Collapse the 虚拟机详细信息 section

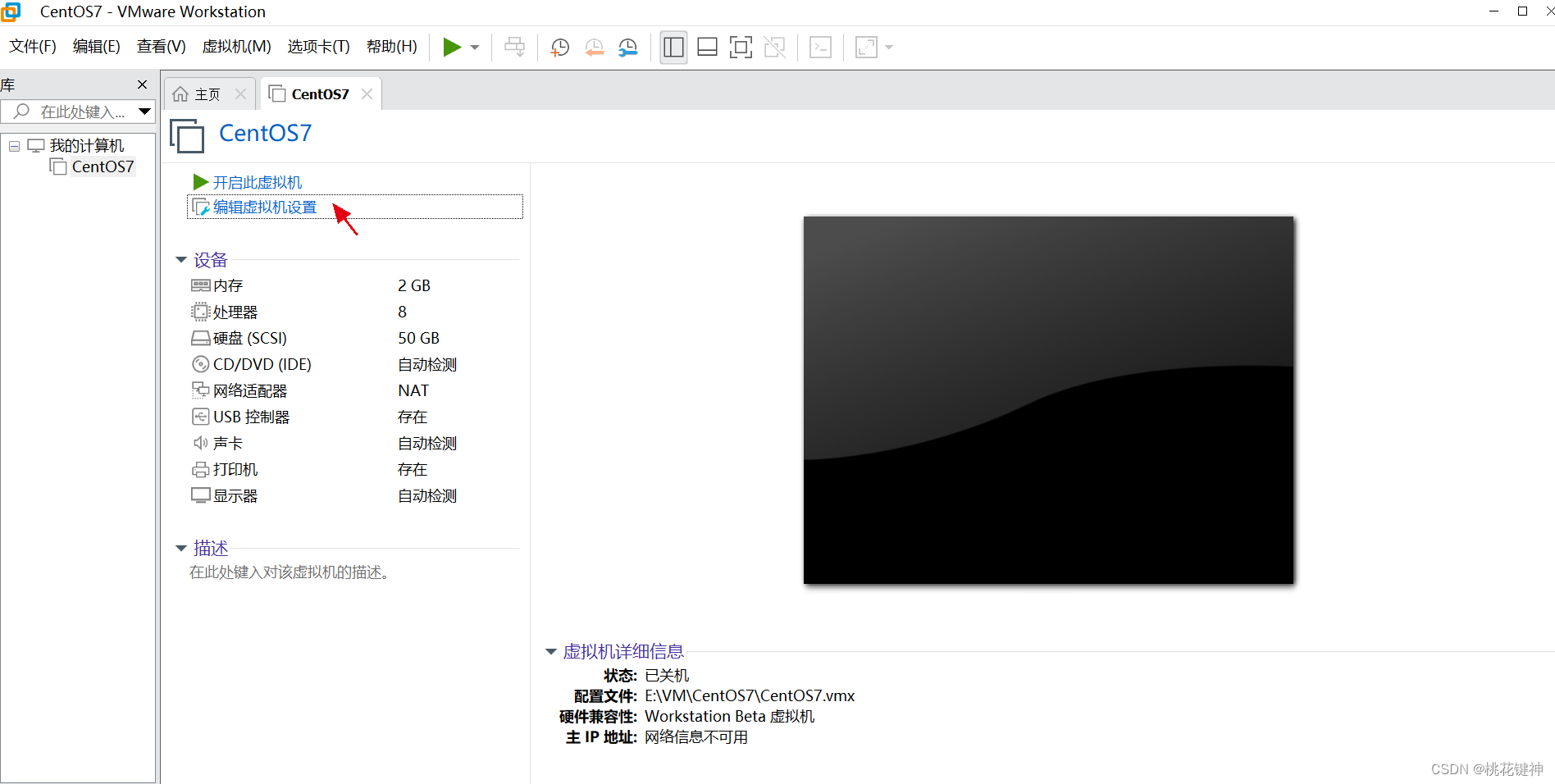point(551,652)
